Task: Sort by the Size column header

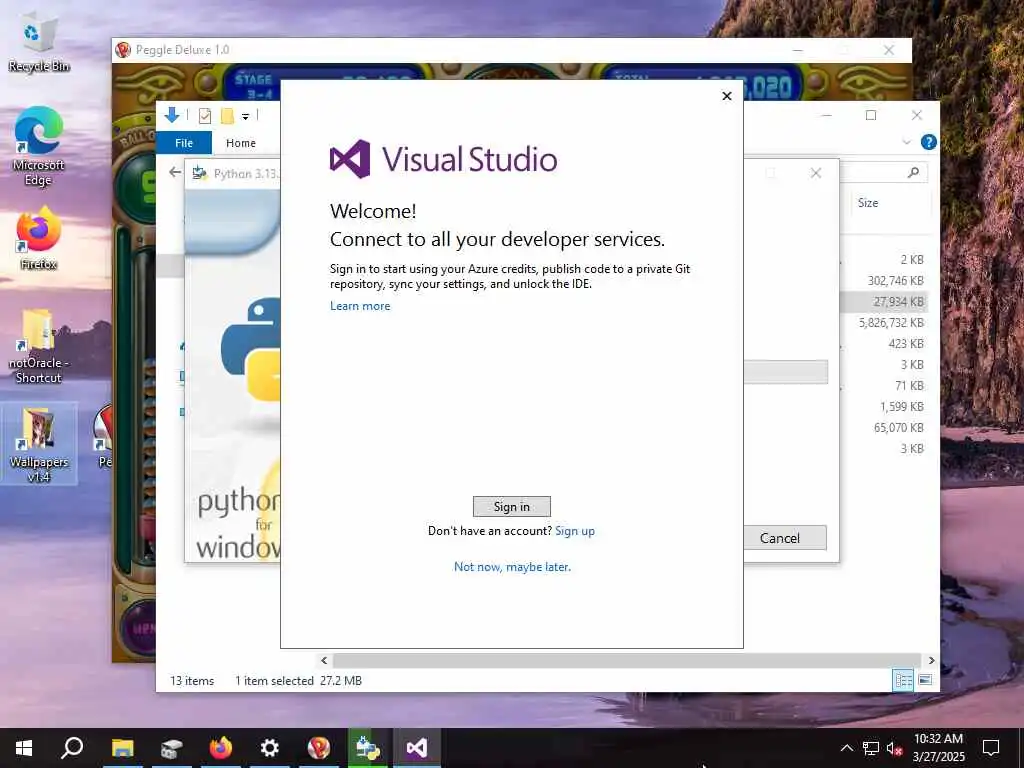Action: pos(868,202)
